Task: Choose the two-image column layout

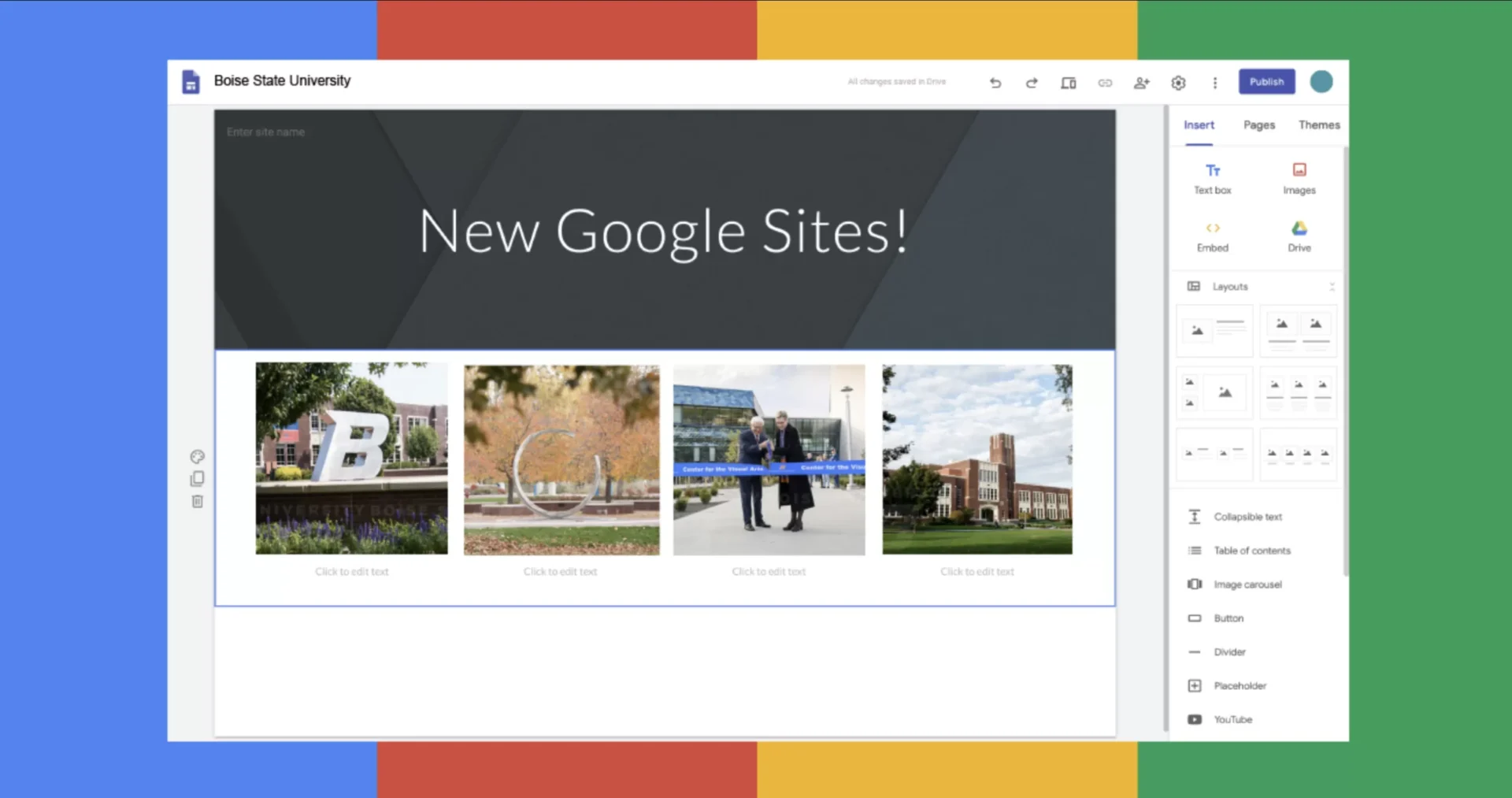Action: pos(1299,331)
